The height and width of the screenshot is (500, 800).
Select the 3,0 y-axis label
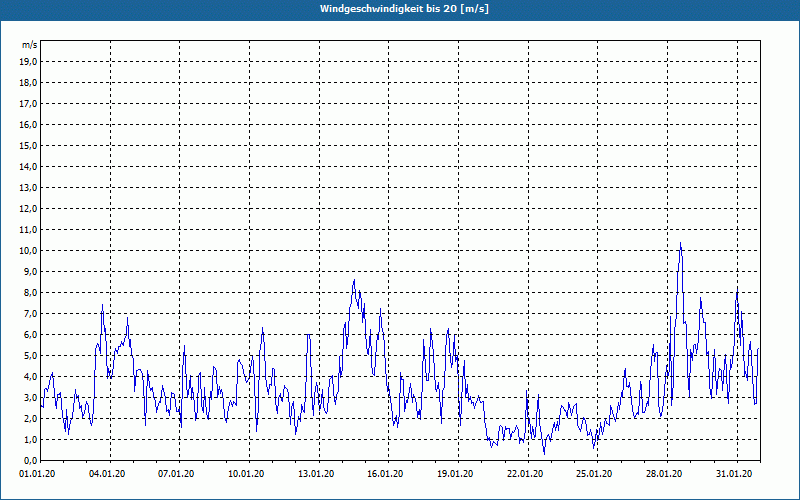point(30,397)
